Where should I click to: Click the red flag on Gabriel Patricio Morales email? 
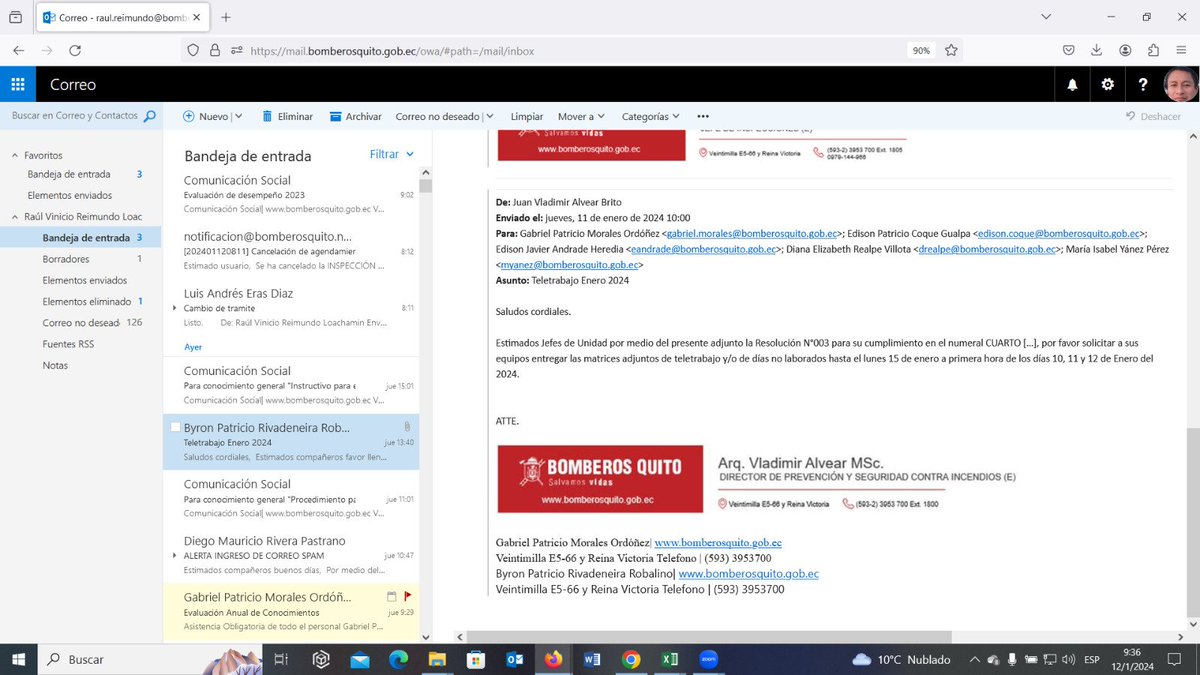(407, 596)
